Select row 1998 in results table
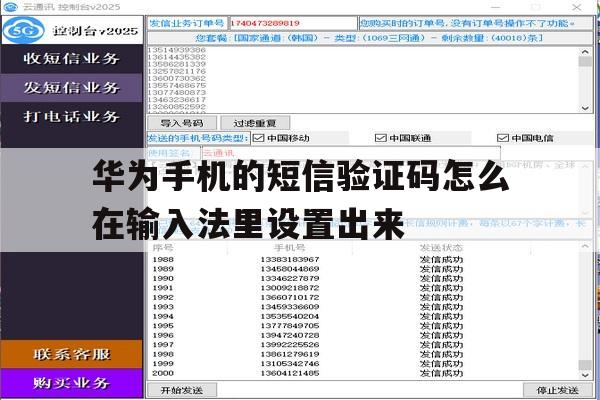600x400 pixels. pyautogui.click(x=363, y=354)
